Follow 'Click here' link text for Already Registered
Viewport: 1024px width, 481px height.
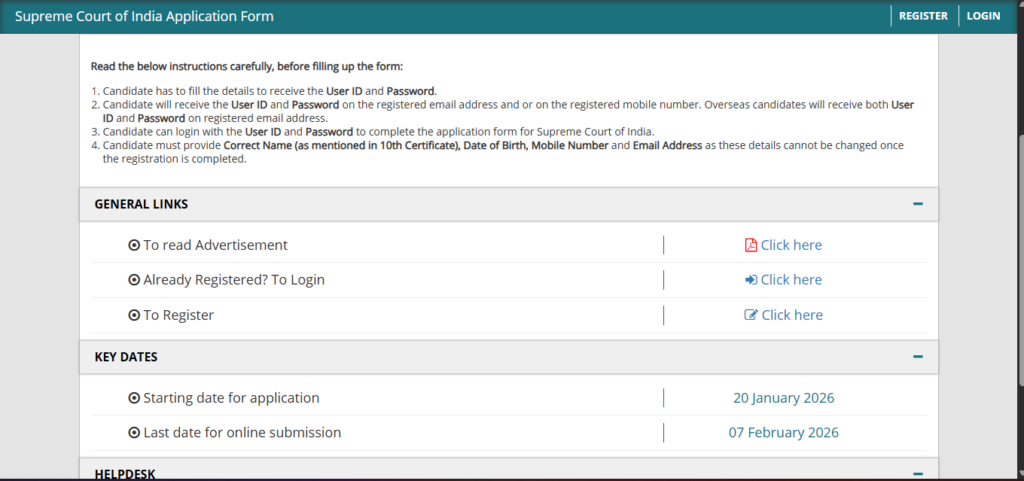coord(791,280)
